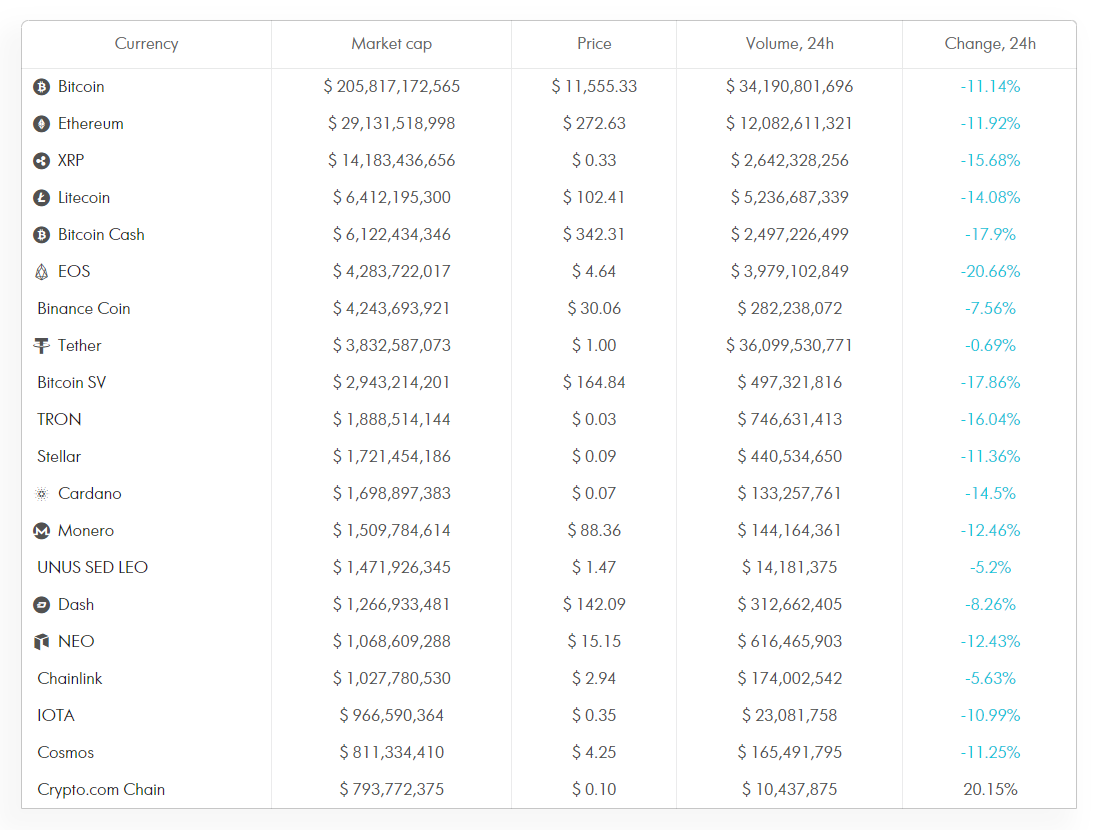Click Litecoin price $ 102.41

[x=594, y=198]
